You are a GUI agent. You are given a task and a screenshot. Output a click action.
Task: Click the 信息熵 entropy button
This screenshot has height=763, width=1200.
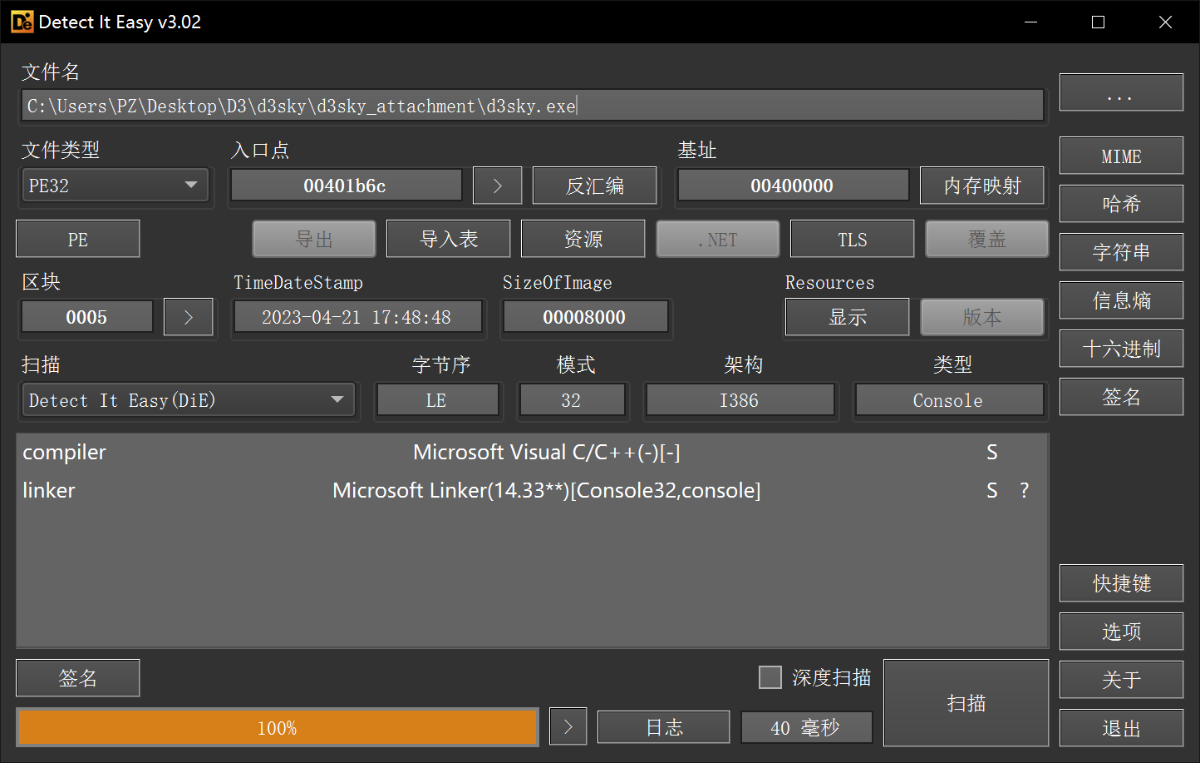point(1121,300)
